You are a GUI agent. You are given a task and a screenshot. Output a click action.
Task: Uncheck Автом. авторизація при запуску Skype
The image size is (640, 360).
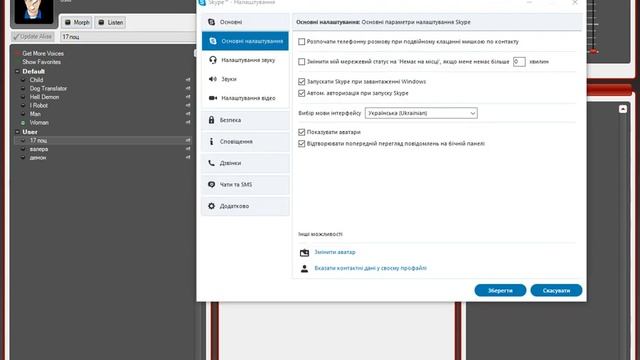click(x=302, y=93)
